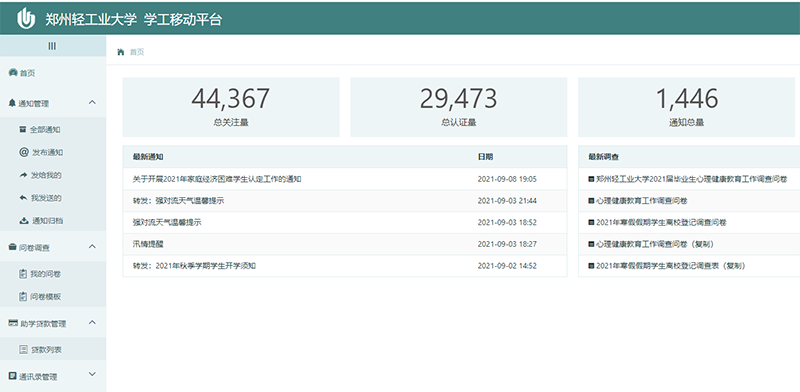Click the 首页 breadcrumb tab
Screen dimensions: 800x392
(x=137, y=52)
